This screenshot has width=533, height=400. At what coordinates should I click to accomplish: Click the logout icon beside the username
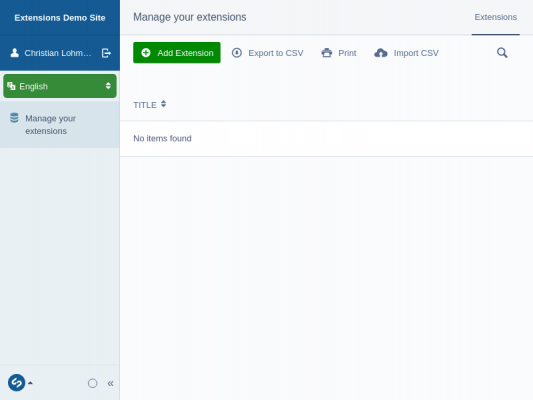(106, 53)
